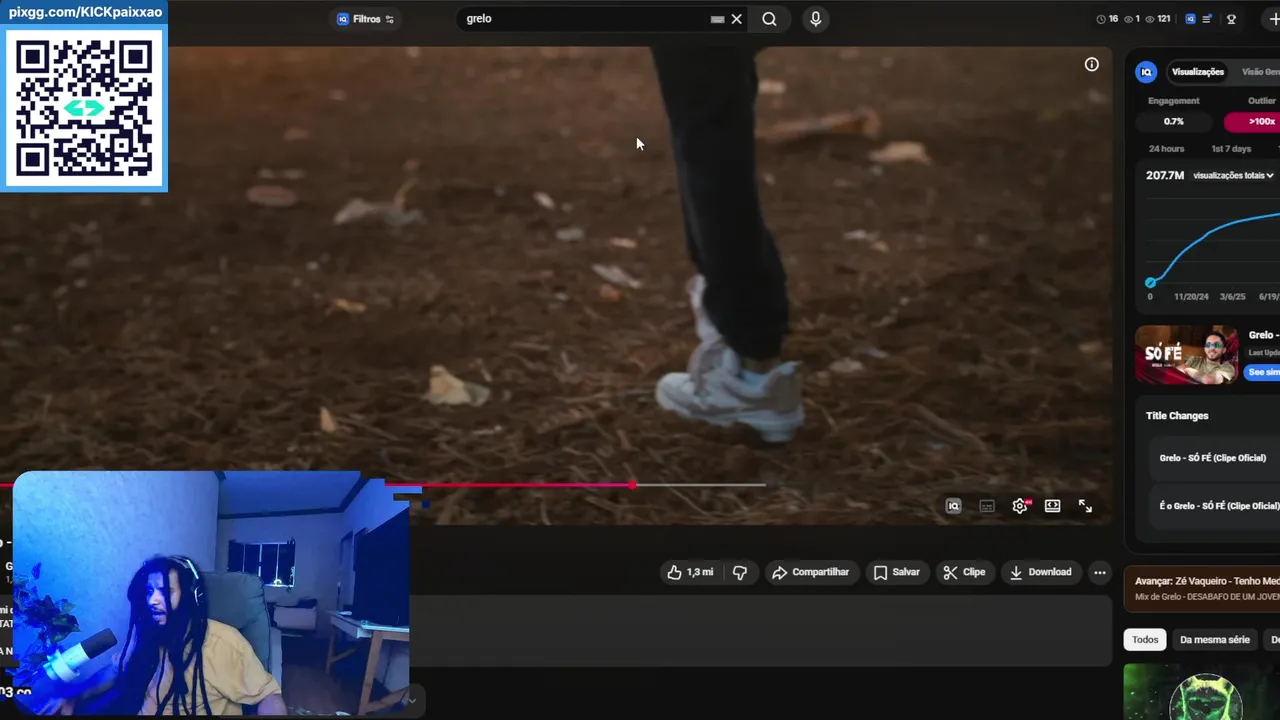Show video info via the circled i icon

pyautogui.click(x=1092, y=64)
